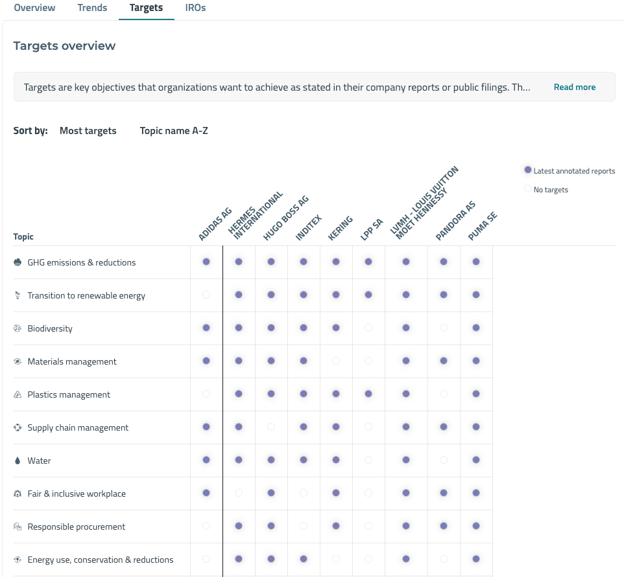Click Hugo Boss Supply chain empty dot
Viewport: 624px width, 577px height.
point(271,427)
